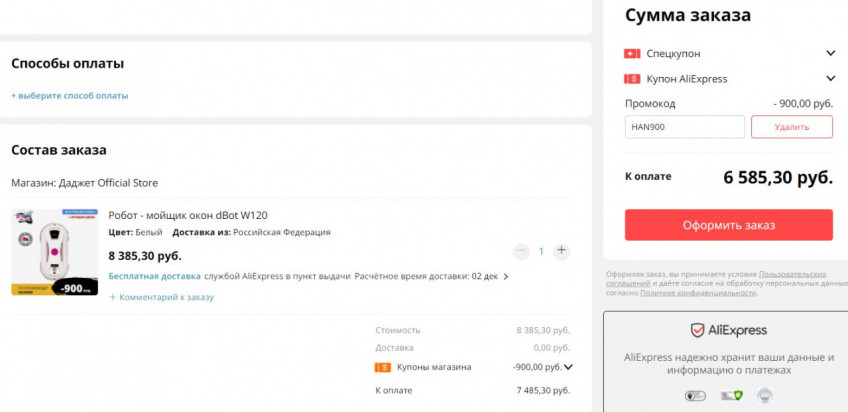Increase item quantity with plus button

(x=561, y=251)
